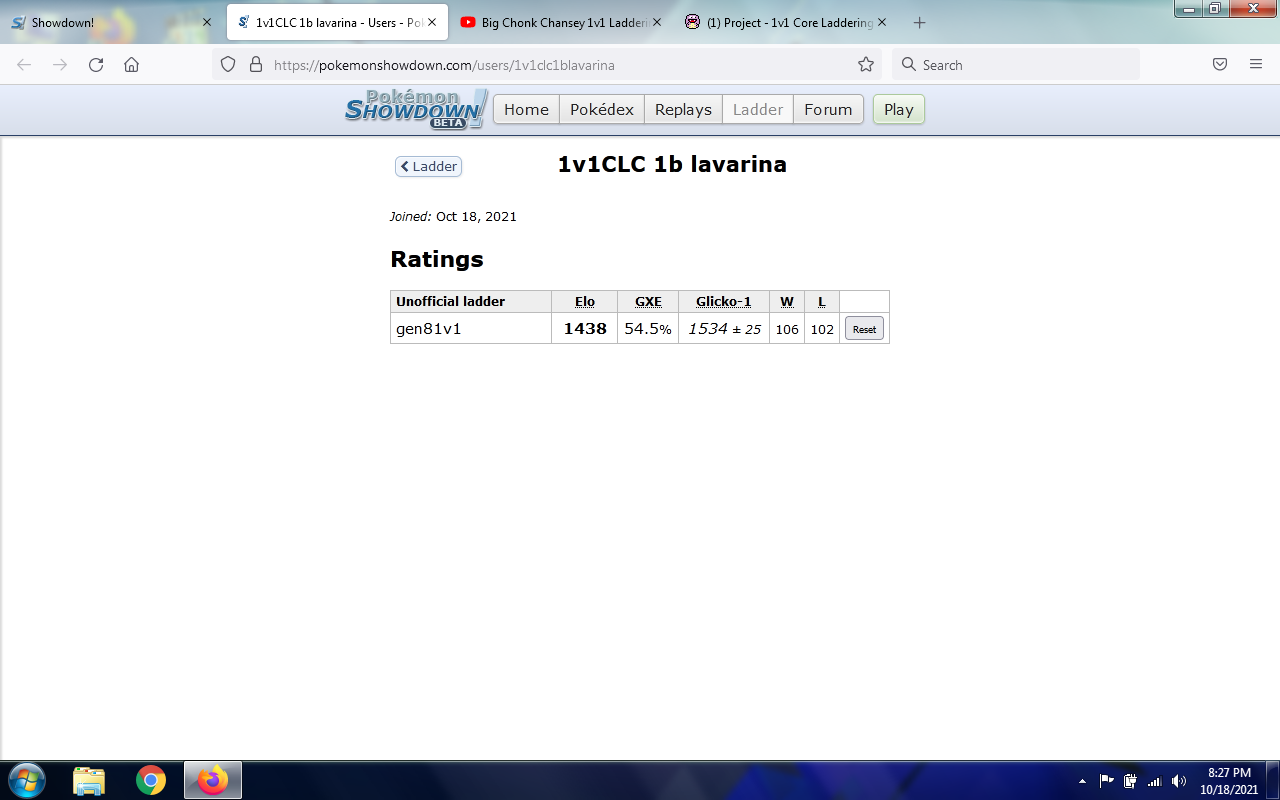Click the Ratings heading
1280x800 pixels.
pos(437,259)
